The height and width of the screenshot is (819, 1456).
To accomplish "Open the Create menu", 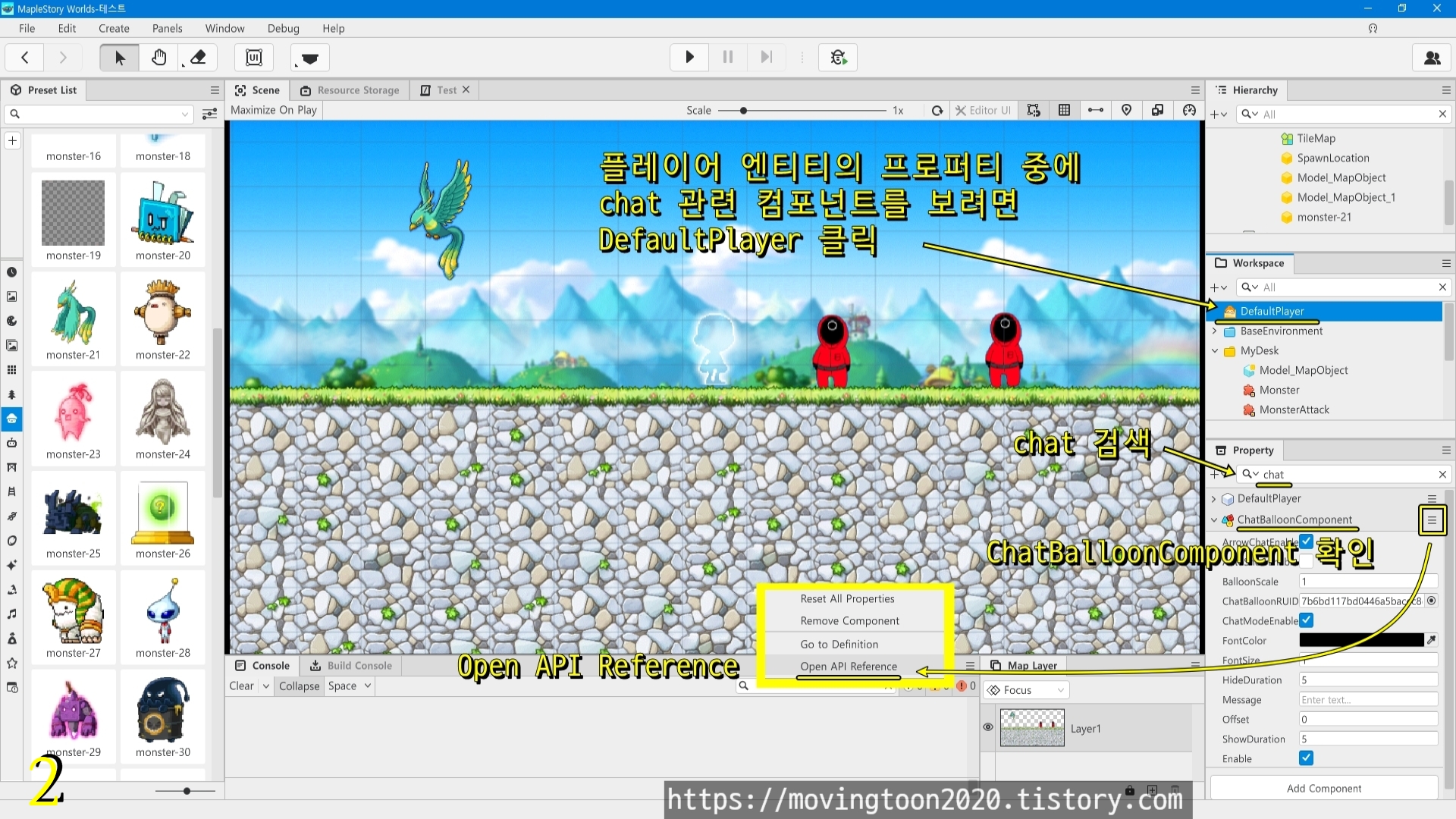I will pos(114,29).
